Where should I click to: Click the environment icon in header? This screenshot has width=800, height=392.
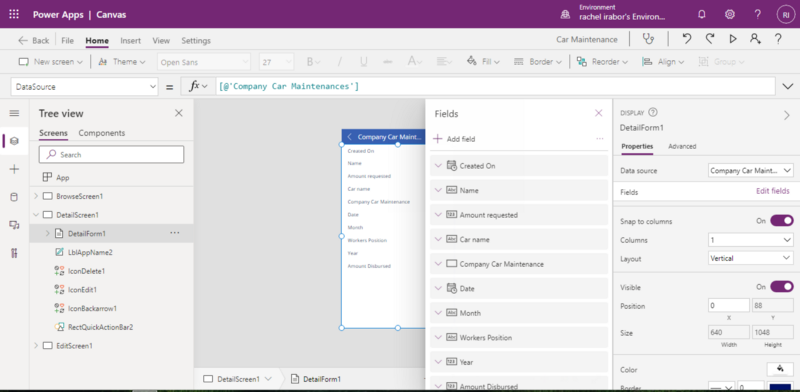pyautogui.click(x=565, y=15)
